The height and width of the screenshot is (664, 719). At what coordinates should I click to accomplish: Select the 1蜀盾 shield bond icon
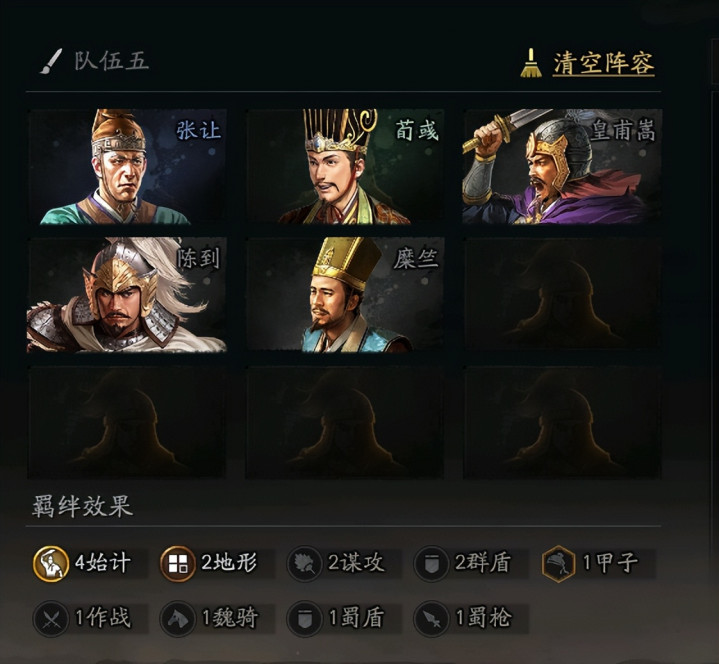304,619
